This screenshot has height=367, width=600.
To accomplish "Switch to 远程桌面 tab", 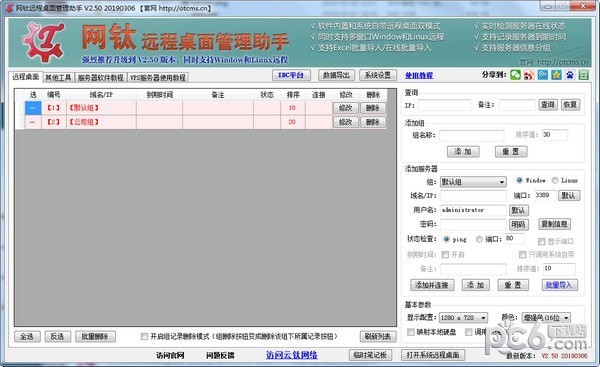I will [x=25, y=77].
